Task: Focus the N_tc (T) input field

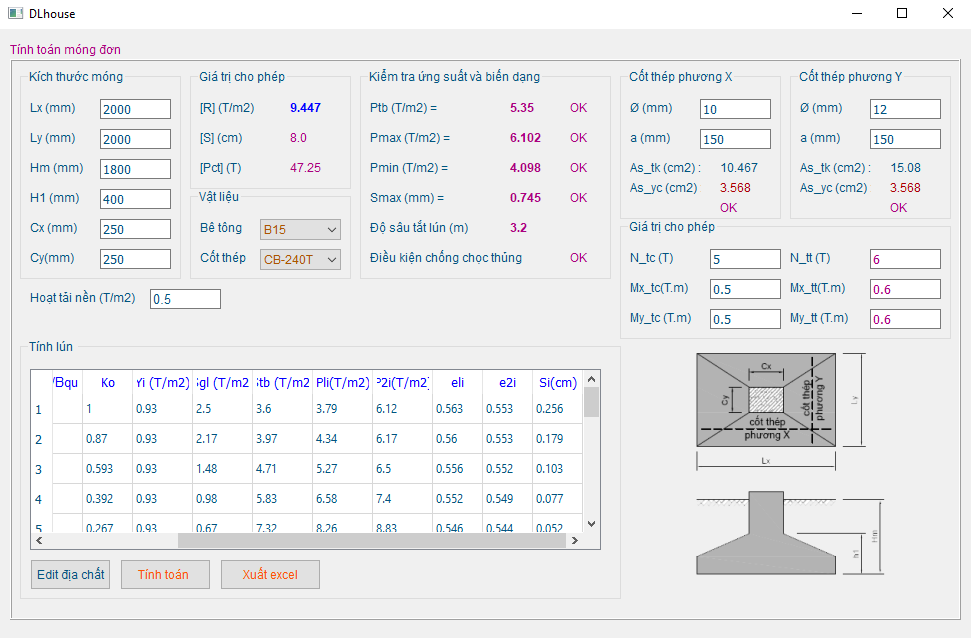Action: pyautogui.click(x=745, y=259)
